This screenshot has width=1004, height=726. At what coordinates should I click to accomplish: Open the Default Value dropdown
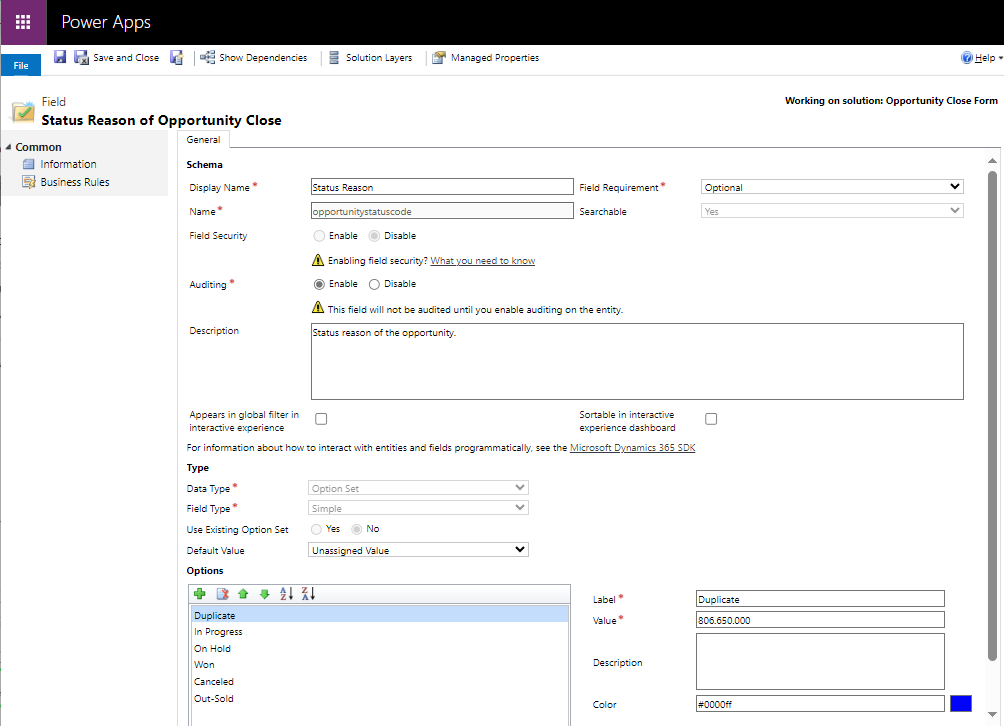(x=418, y=550)
